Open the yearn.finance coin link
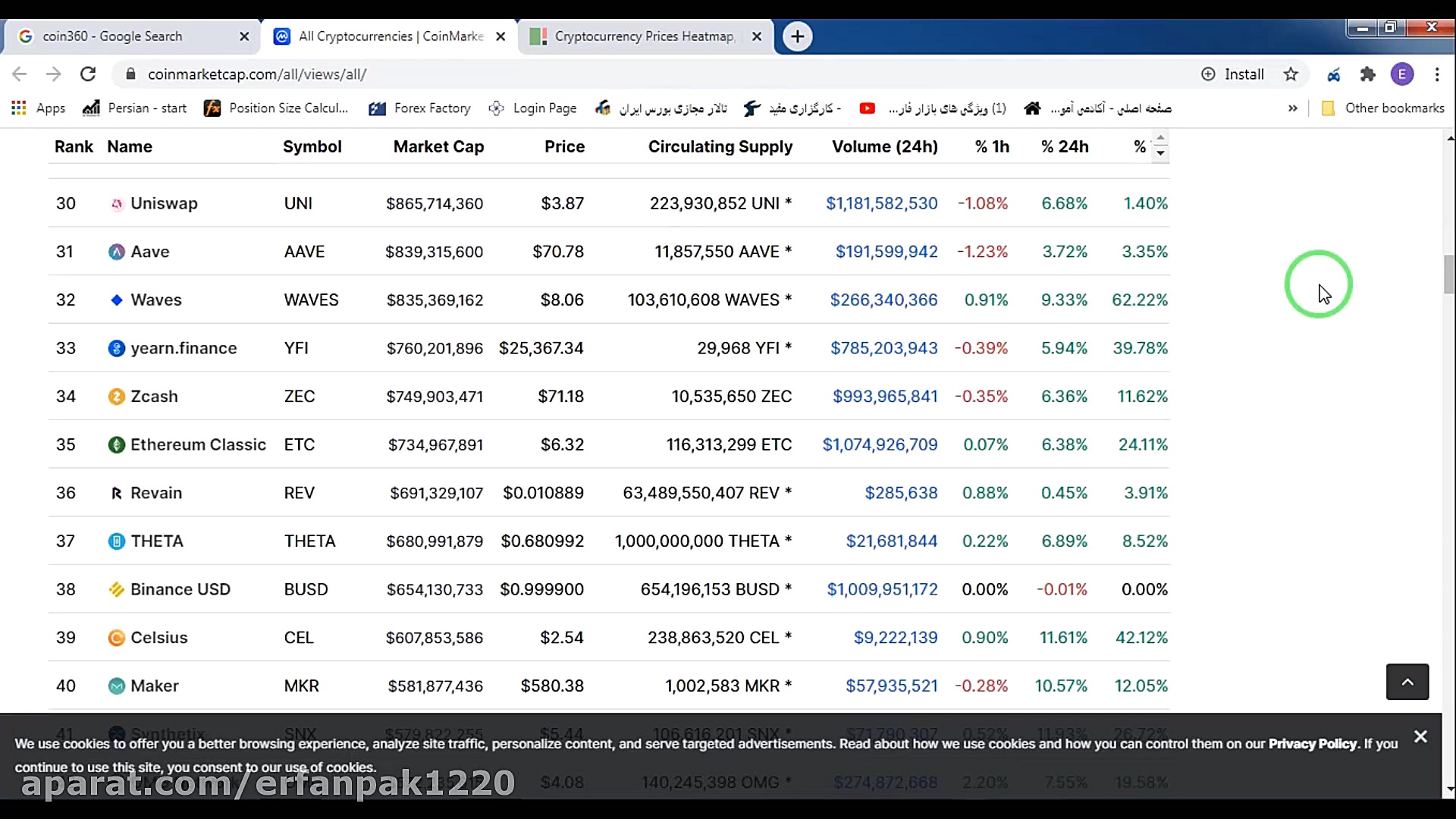The height and width of the screenshot is (819, 1456). point(184,349)
